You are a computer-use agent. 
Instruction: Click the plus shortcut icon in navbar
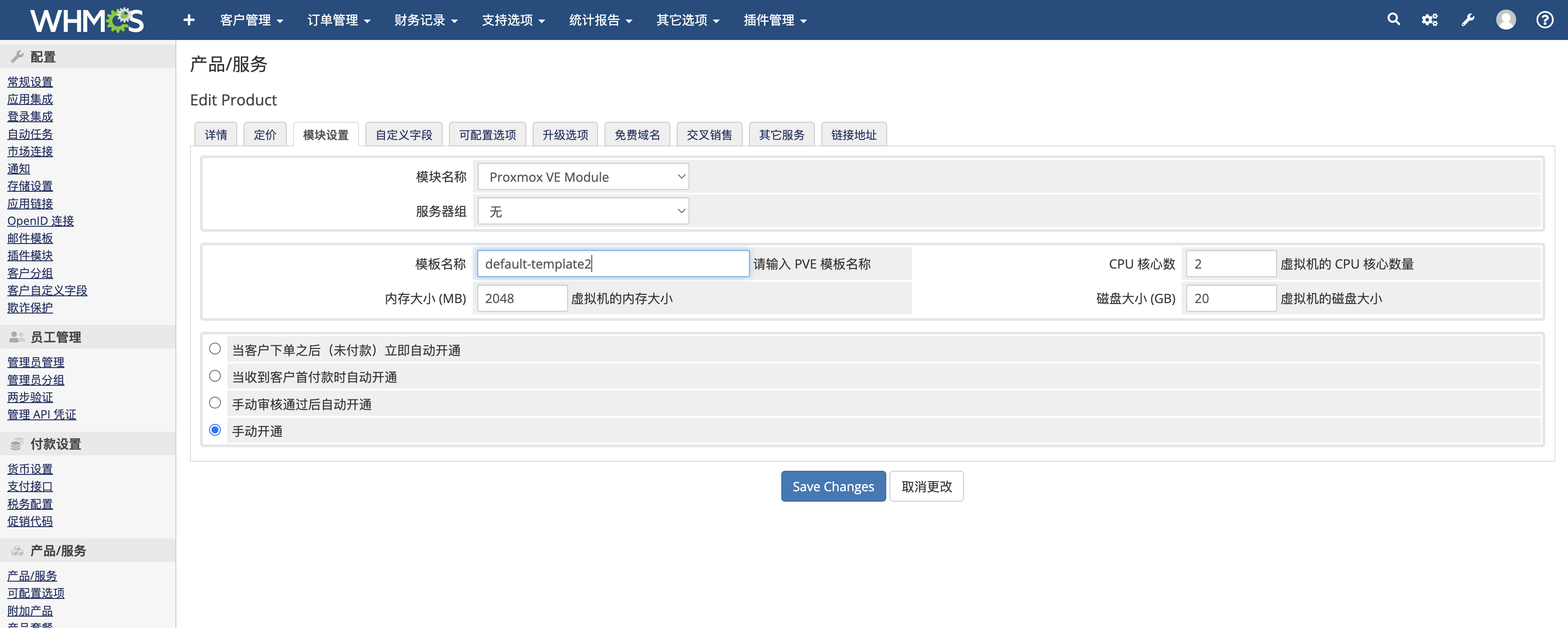[188, 20]
